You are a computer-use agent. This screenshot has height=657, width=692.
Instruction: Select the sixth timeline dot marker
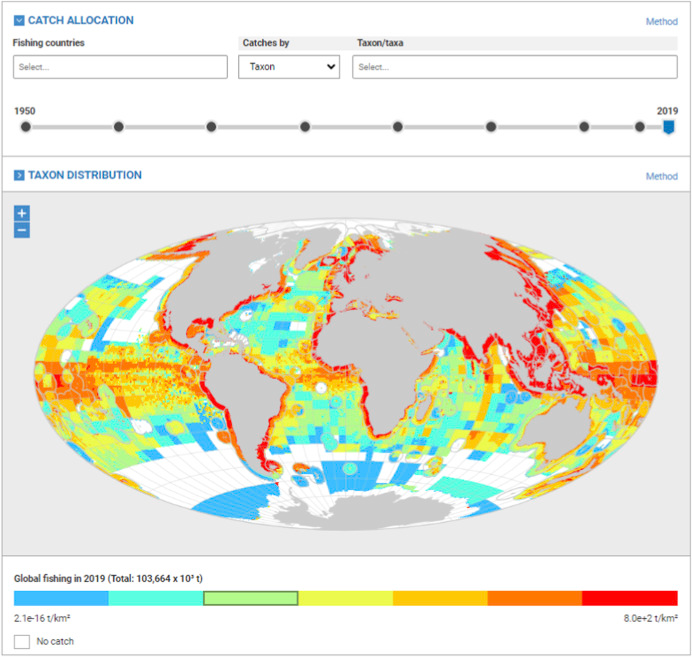pyautogui.click(x=491, y=127)
